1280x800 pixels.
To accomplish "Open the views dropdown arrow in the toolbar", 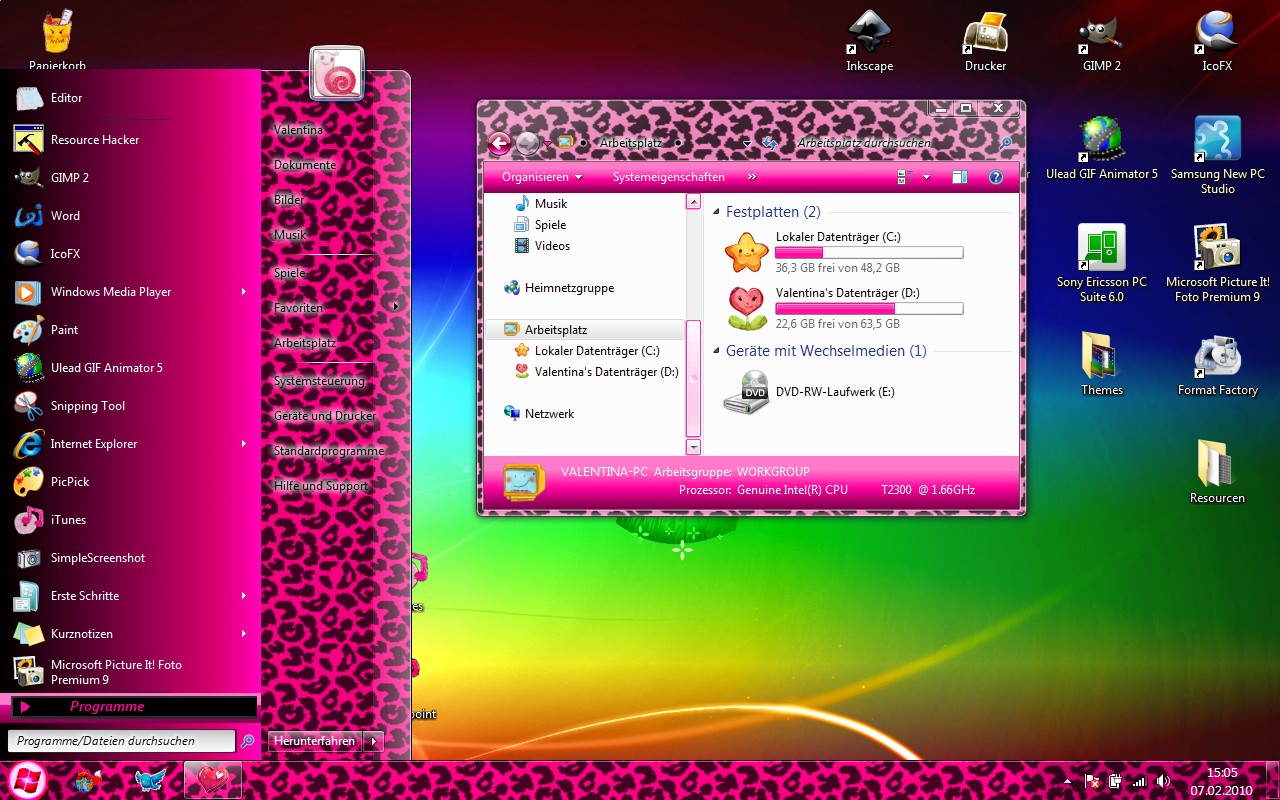I will tap(925, 176).
